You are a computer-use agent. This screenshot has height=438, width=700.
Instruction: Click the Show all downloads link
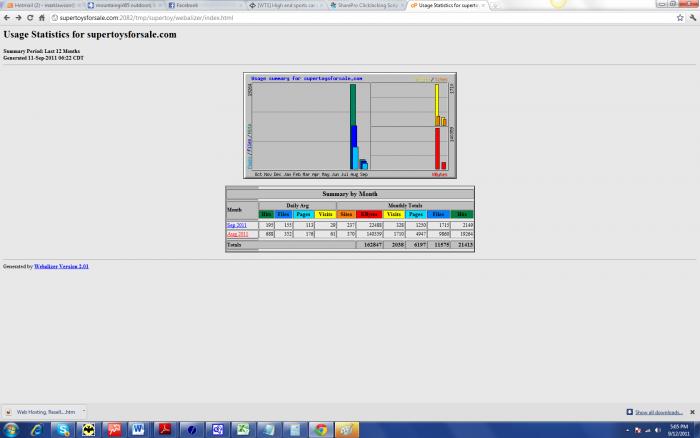point(659,412)
